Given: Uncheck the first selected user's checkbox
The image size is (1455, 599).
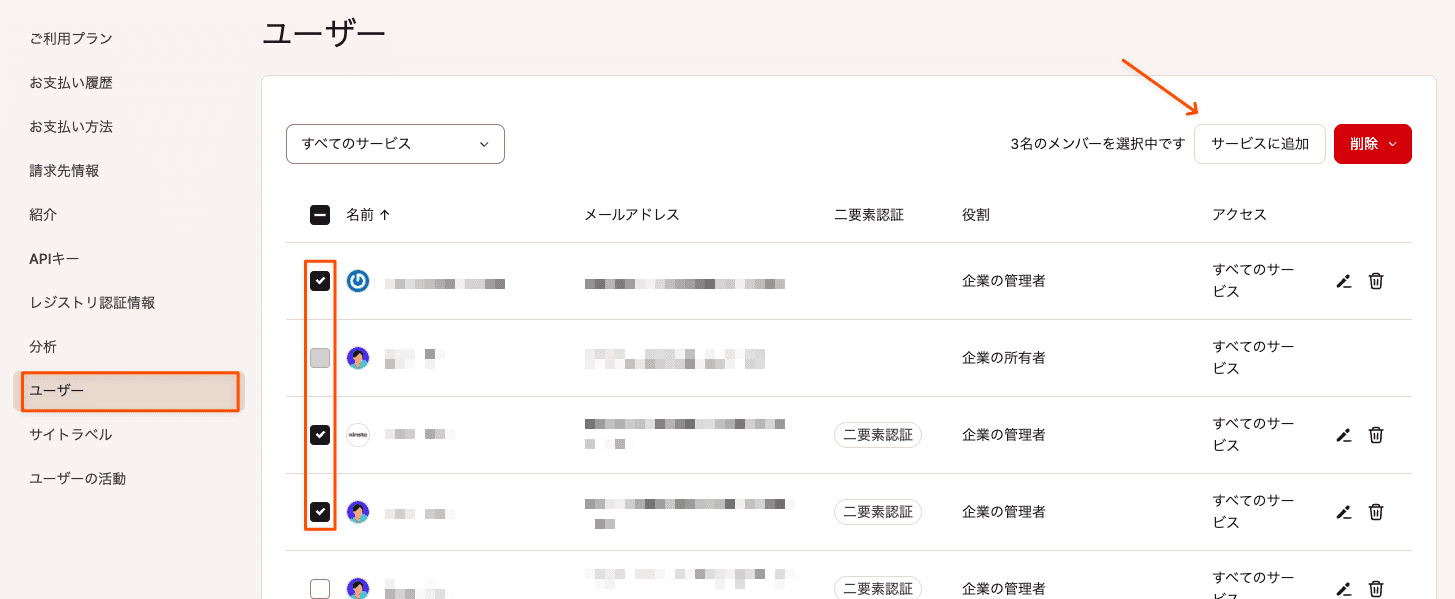Looking at the screenshot, I should (319, 281).
